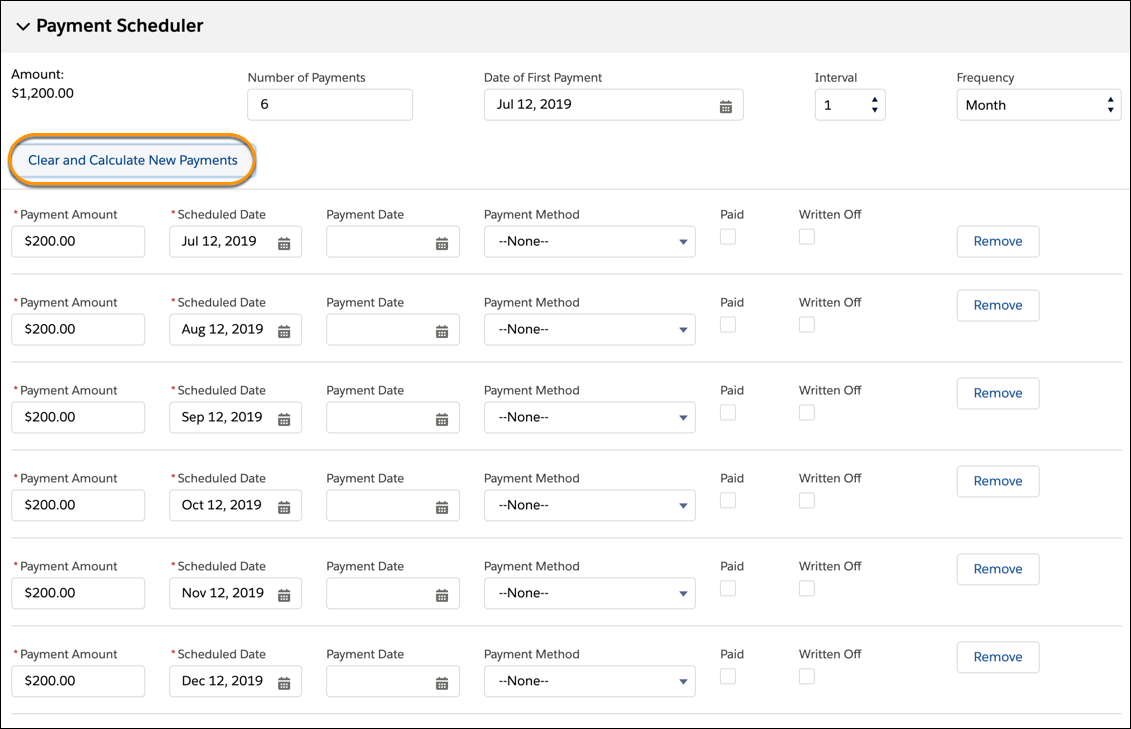Mark Oct 12, 2019 payment as Written Off
The width and height of the screenshot is (1131, 729).
[807, 500]
